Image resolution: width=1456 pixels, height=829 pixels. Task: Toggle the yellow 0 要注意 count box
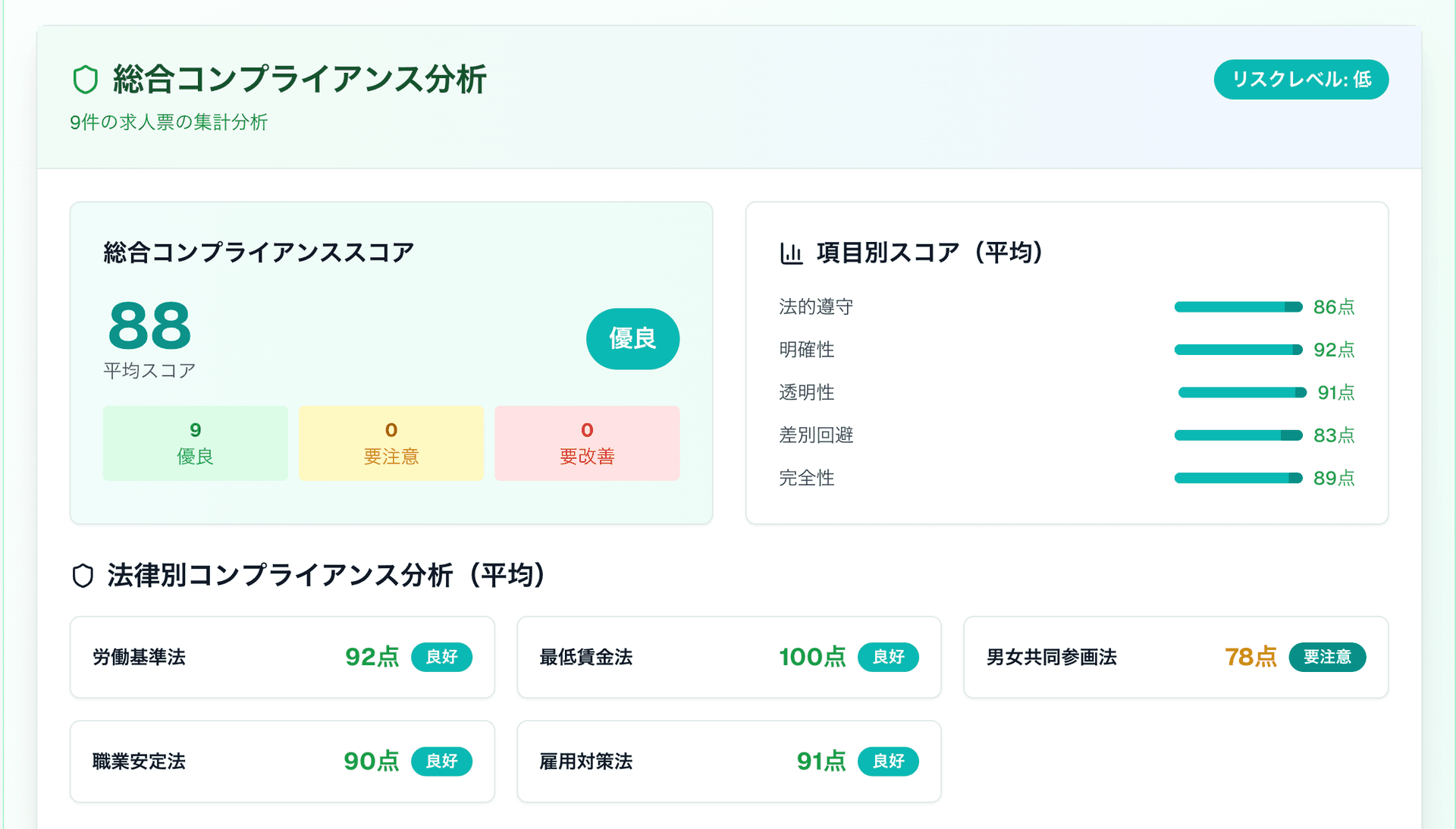coord(391,443)
